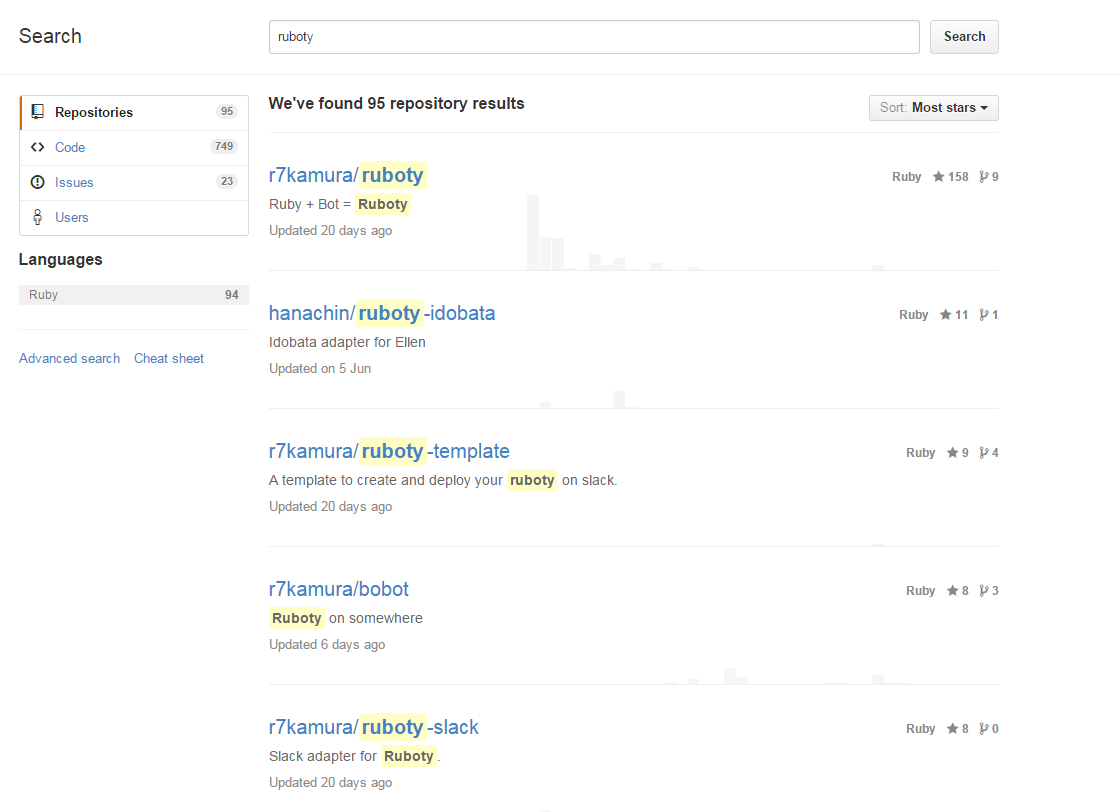Viewport: 1120px width, 812px height.
Task: Switch to the Code results filter
Action: pos(70,147)
